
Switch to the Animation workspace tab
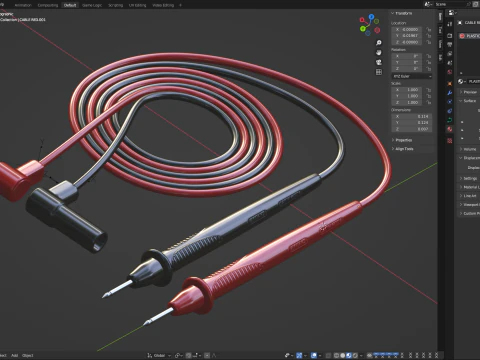click(23, 5)
